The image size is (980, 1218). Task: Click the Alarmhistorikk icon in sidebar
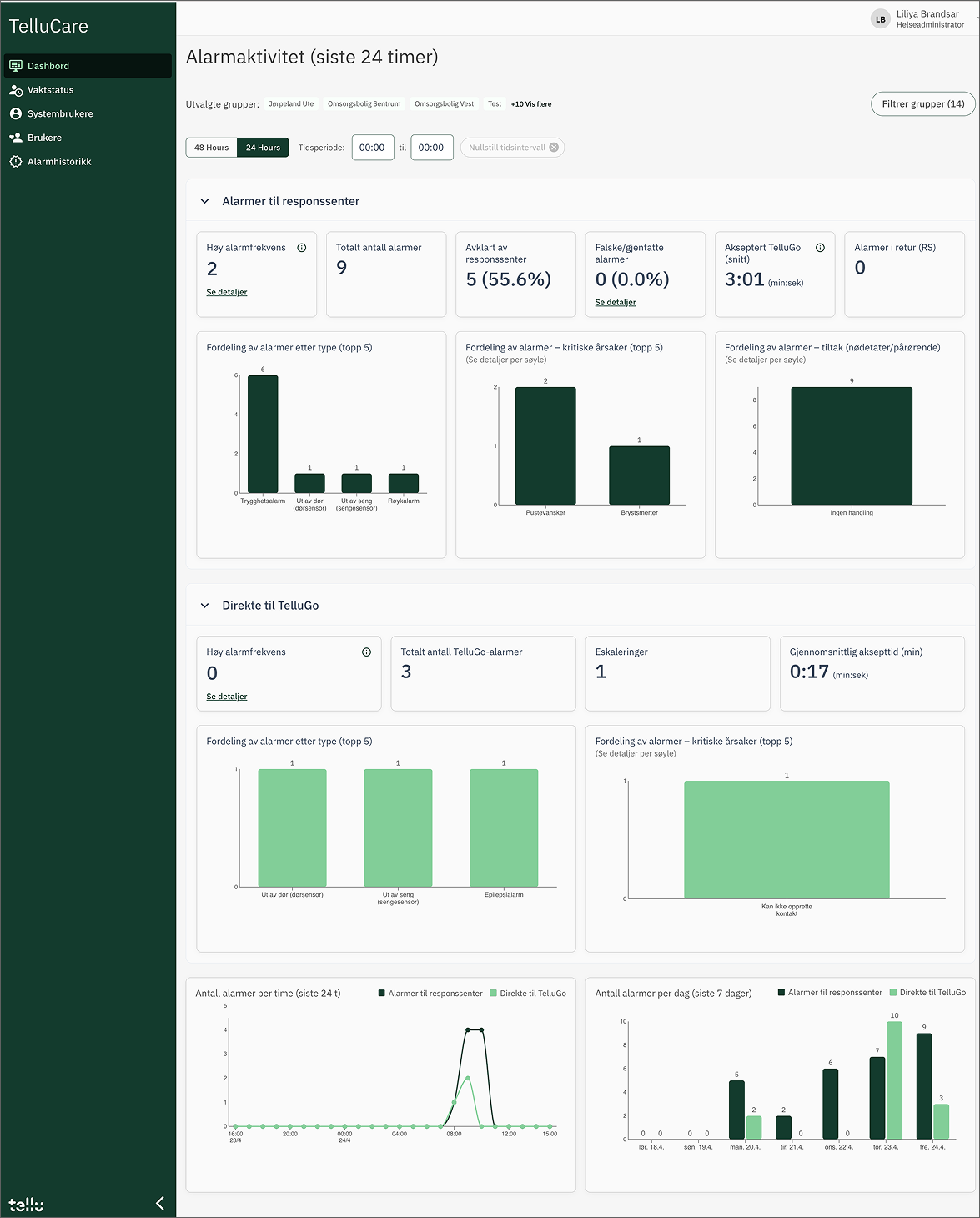pos(16,162)
